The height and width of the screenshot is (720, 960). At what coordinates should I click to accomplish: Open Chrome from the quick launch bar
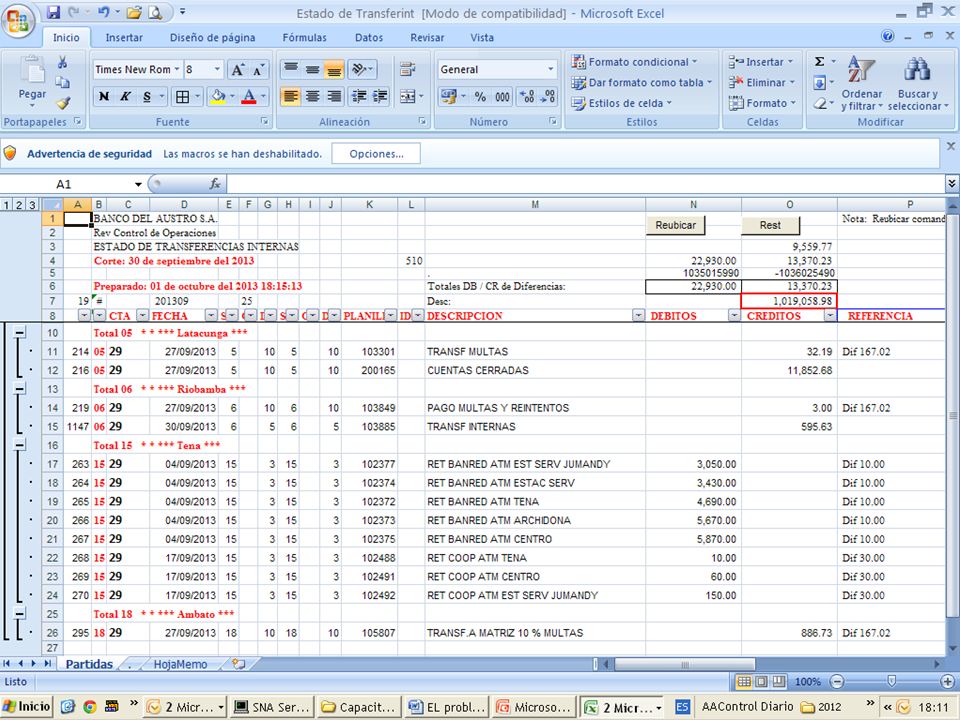point(90,707)
